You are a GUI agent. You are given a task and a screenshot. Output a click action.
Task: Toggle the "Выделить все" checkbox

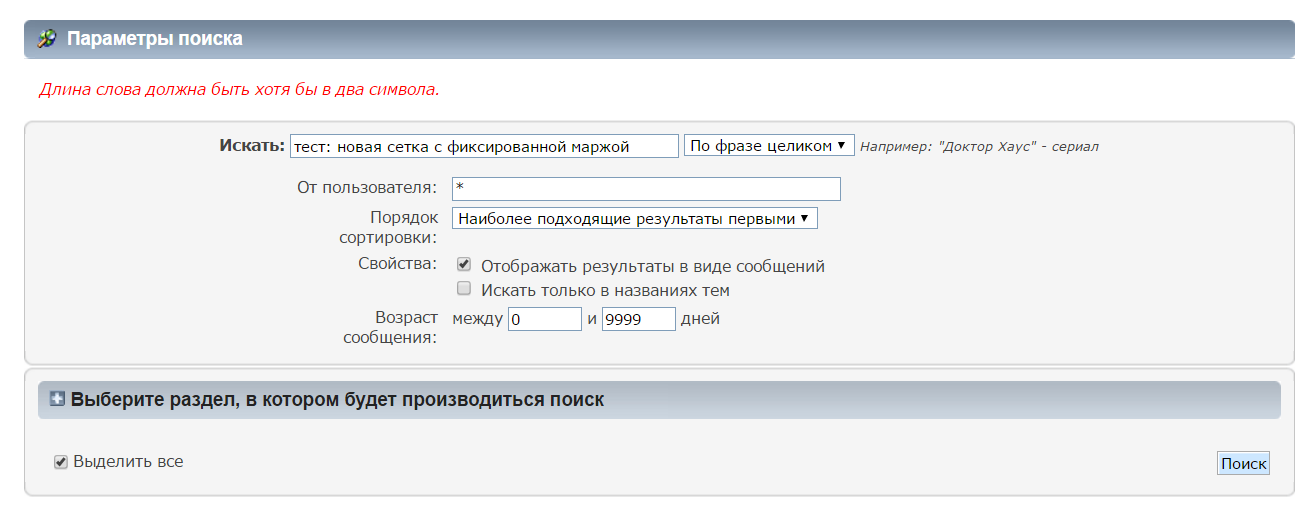(x=61, y=462)
